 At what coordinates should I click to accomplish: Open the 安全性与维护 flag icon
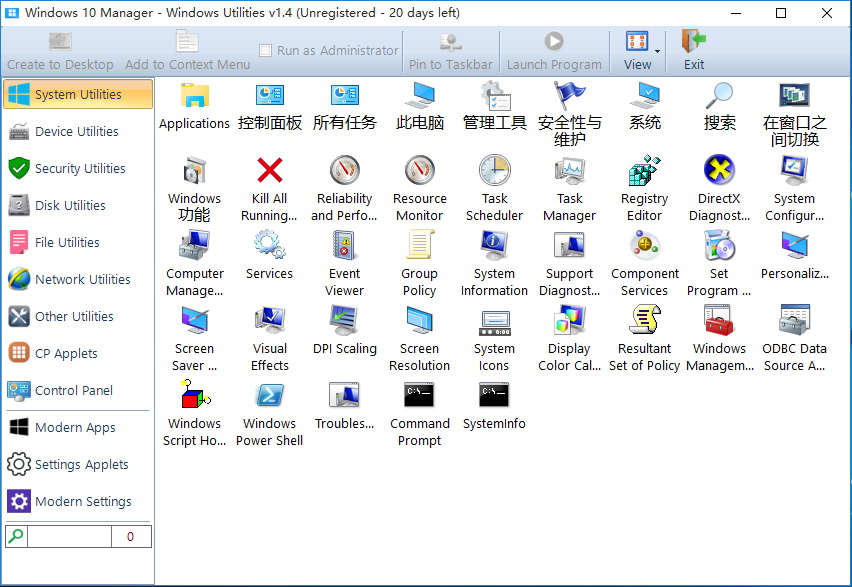point(569,95)
